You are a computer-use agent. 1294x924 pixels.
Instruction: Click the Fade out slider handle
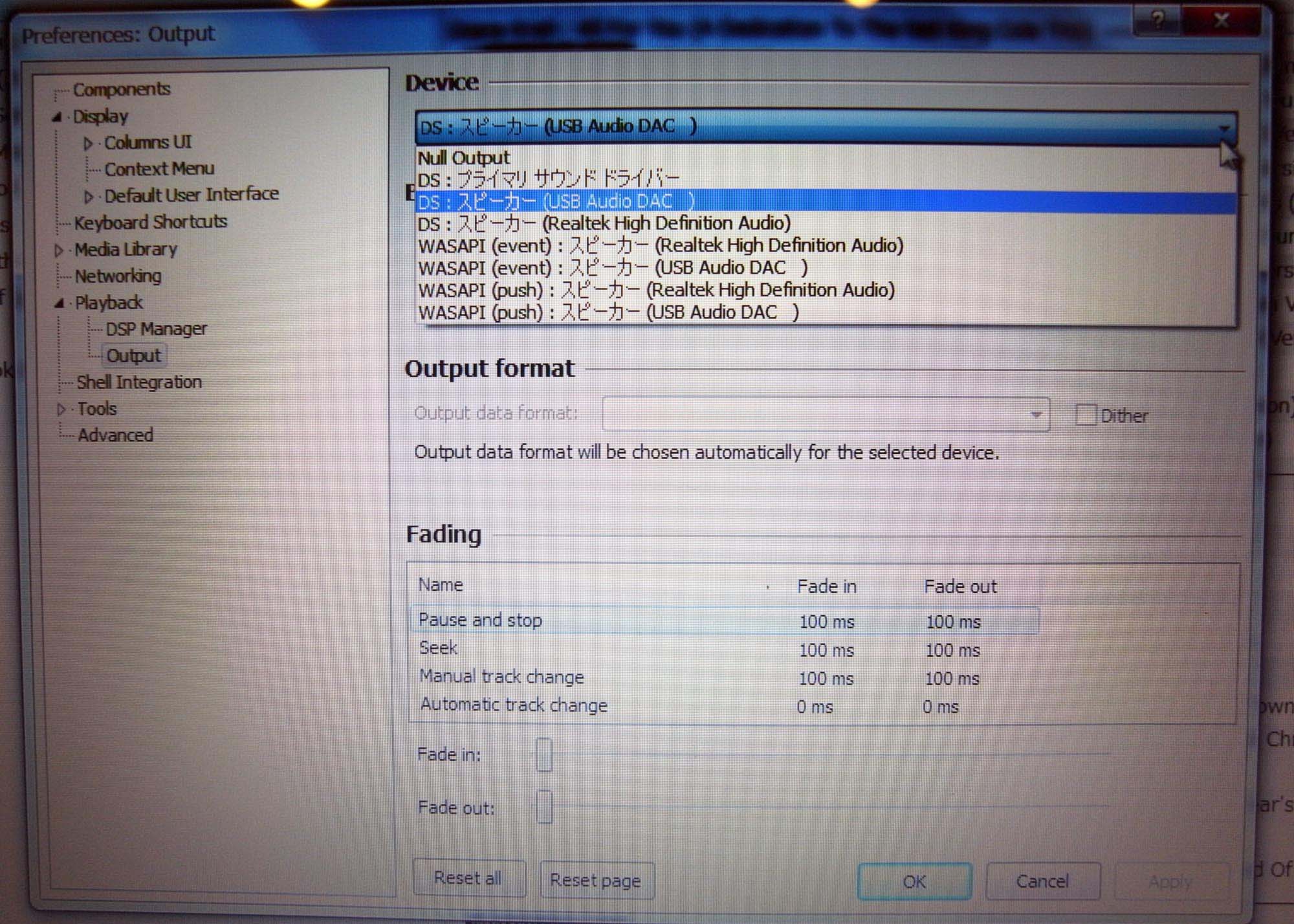pyautogui.click(x=545, y=806)
